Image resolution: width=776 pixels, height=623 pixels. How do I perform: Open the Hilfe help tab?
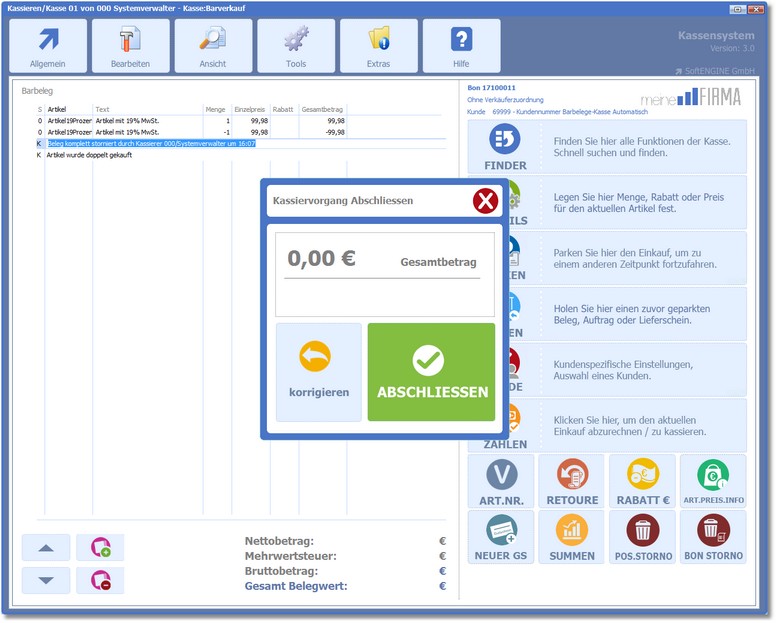pyautogui.click(x=461, y=46)
